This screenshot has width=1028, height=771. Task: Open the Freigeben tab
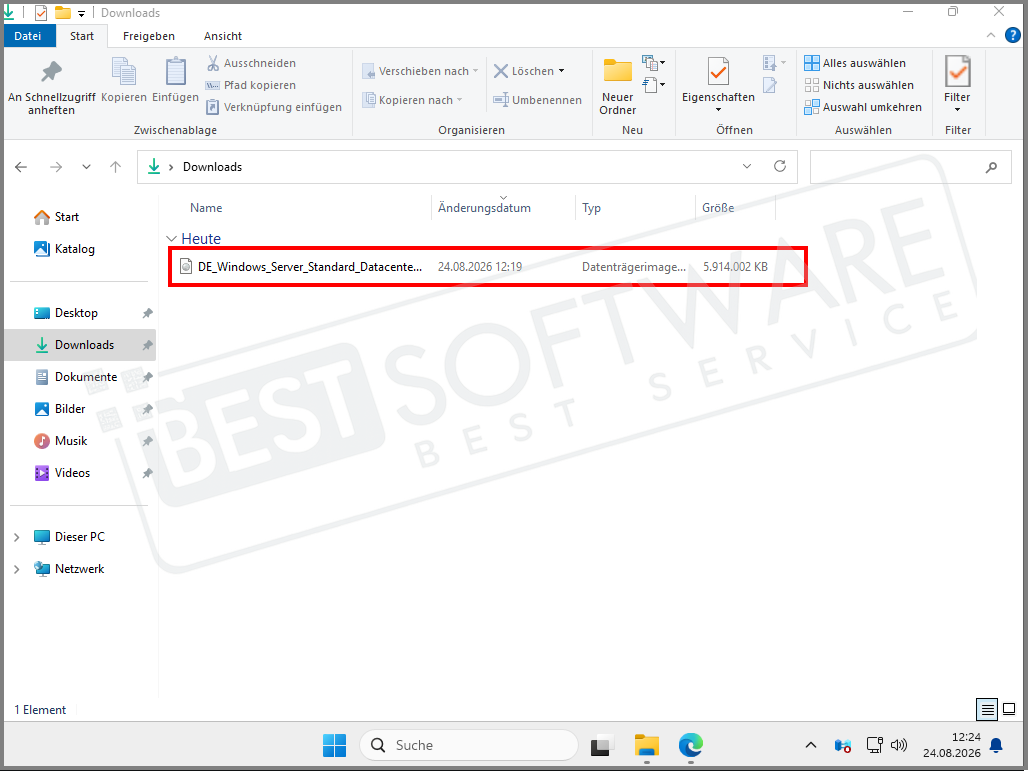coord(149,36)
